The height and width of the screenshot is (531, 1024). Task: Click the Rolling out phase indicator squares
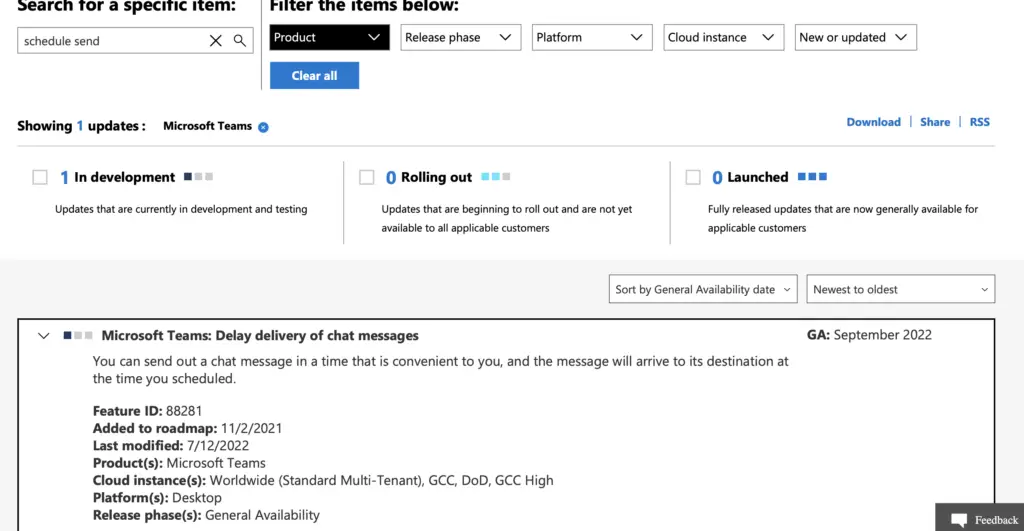pyautogui.click(x=496, y=176)
